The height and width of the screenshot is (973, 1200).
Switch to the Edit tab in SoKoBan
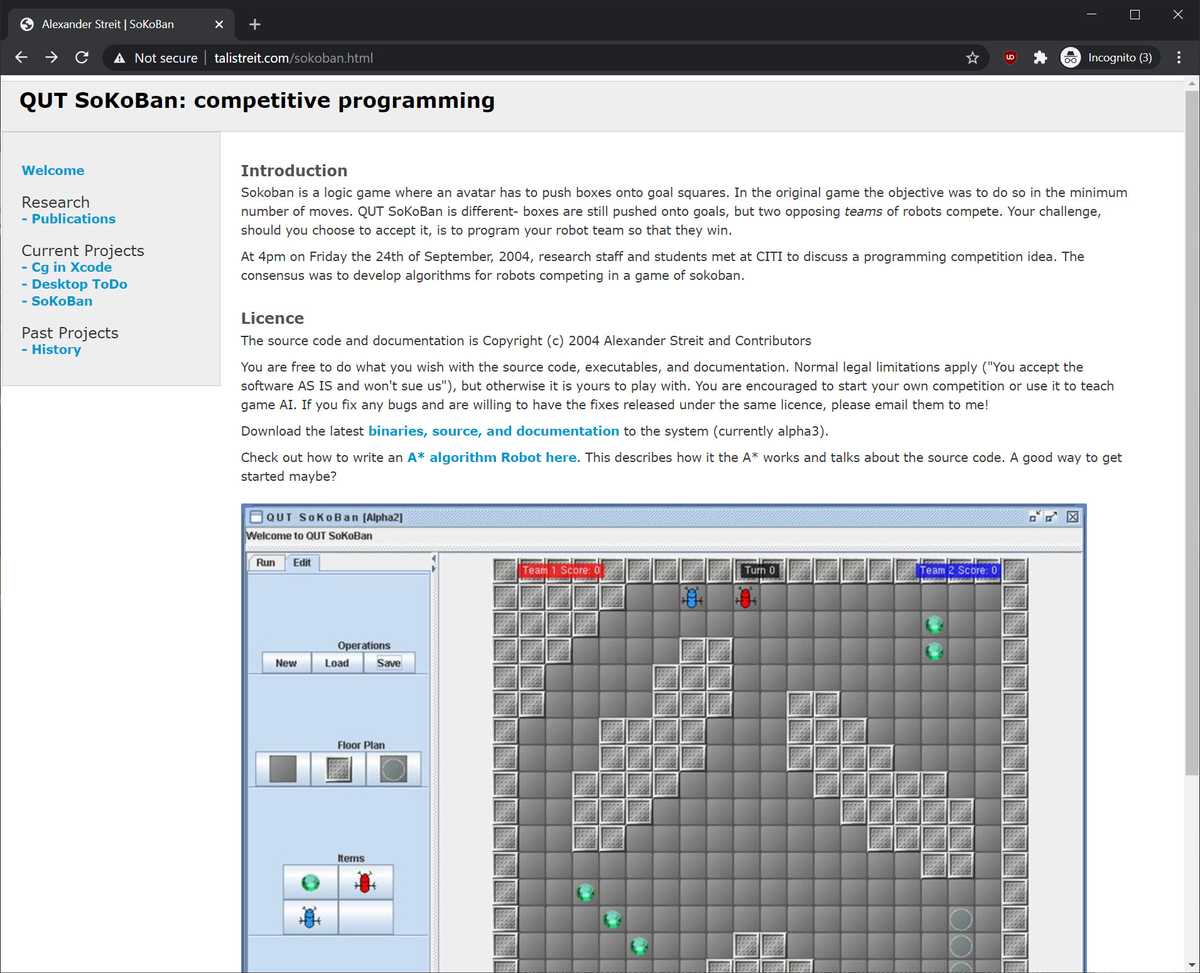[x=302, y=563]
